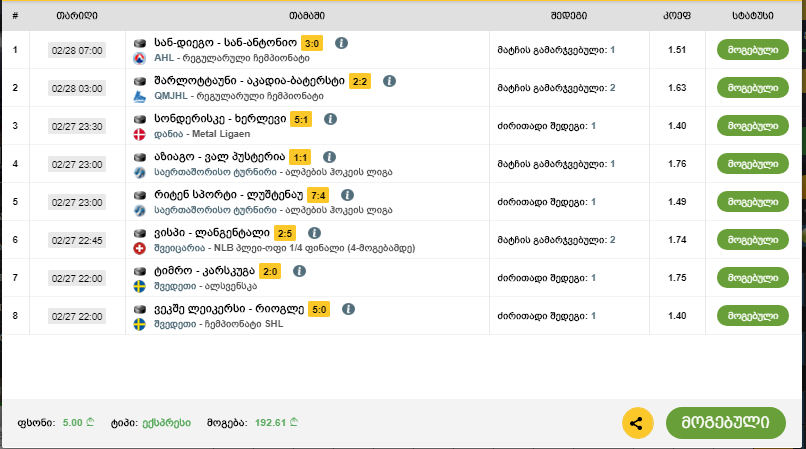The image size is (806, 449).
Task: Click the 2:2 score badge
Action: [x=360, y=82]
